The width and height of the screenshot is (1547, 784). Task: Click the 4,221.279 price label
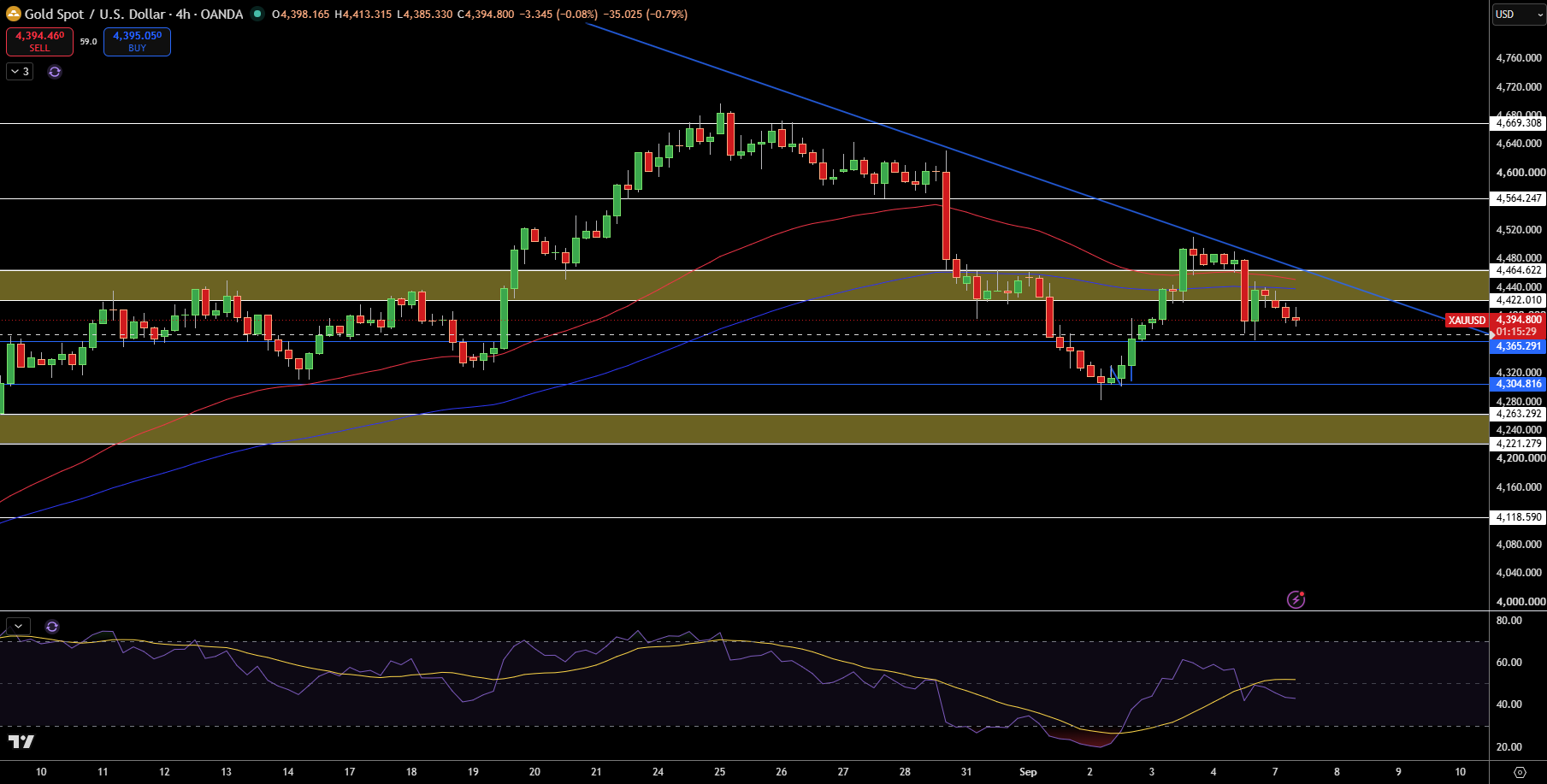coord(1519,444)
